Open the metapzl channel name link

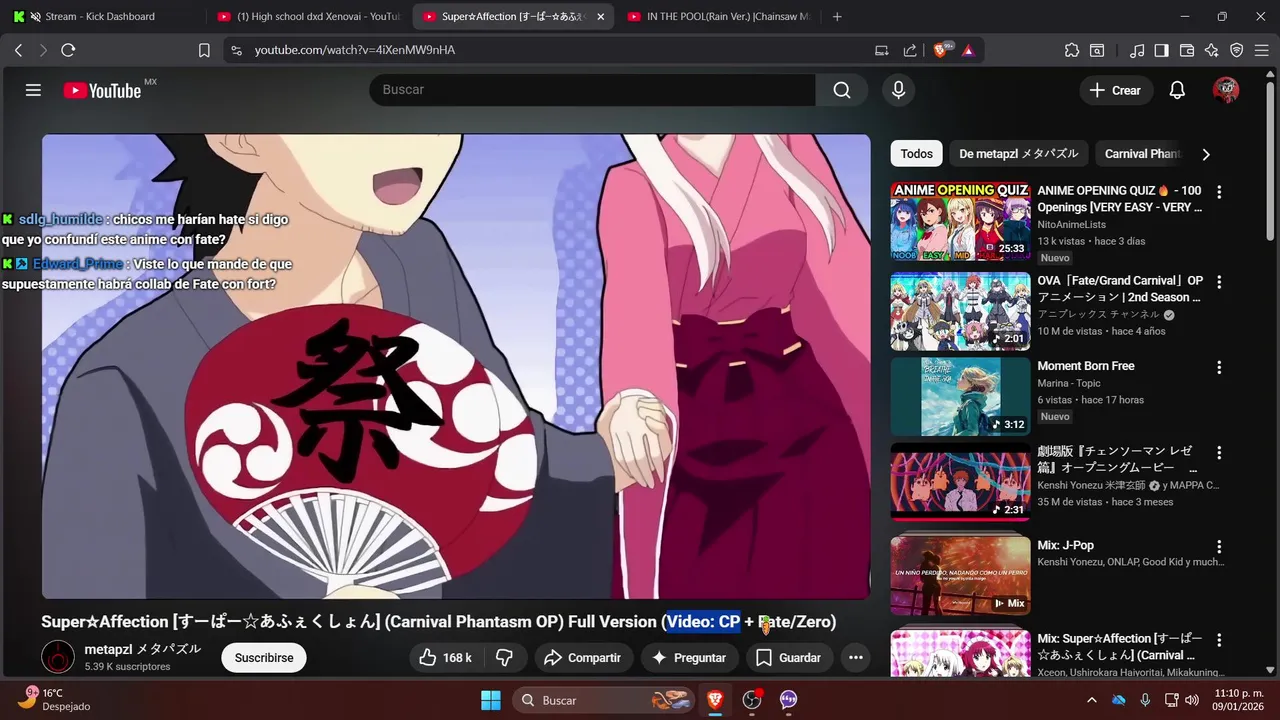pyautogui.click(x=142, y=649)
